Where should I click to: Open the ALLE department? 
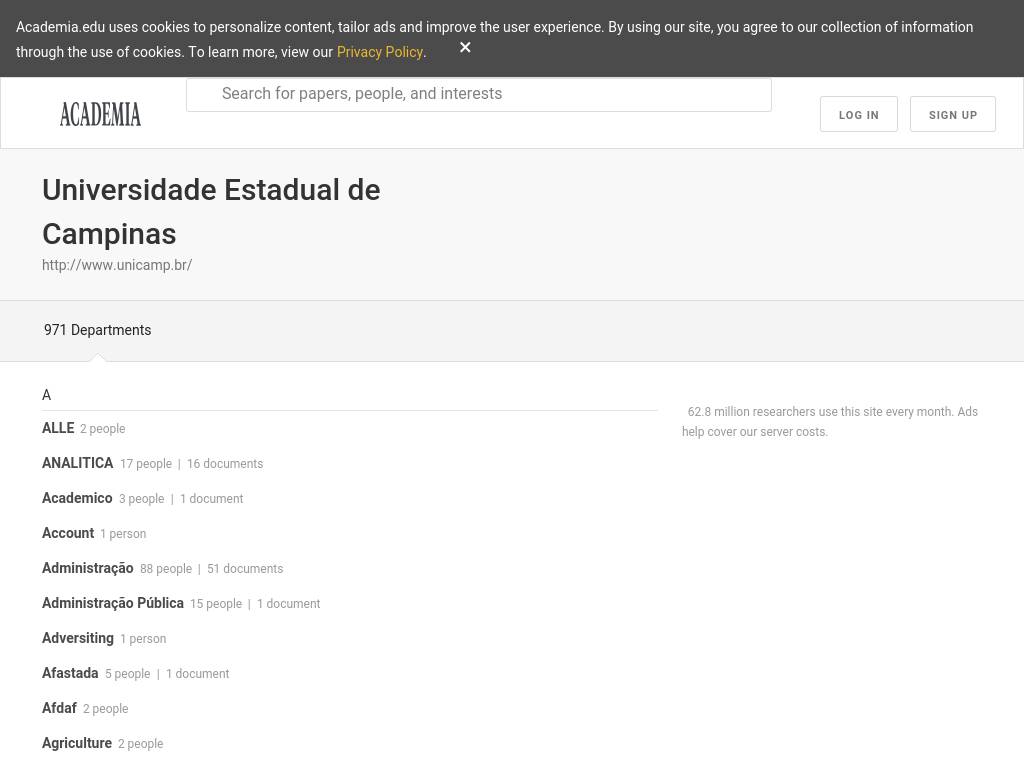[58, 428]
